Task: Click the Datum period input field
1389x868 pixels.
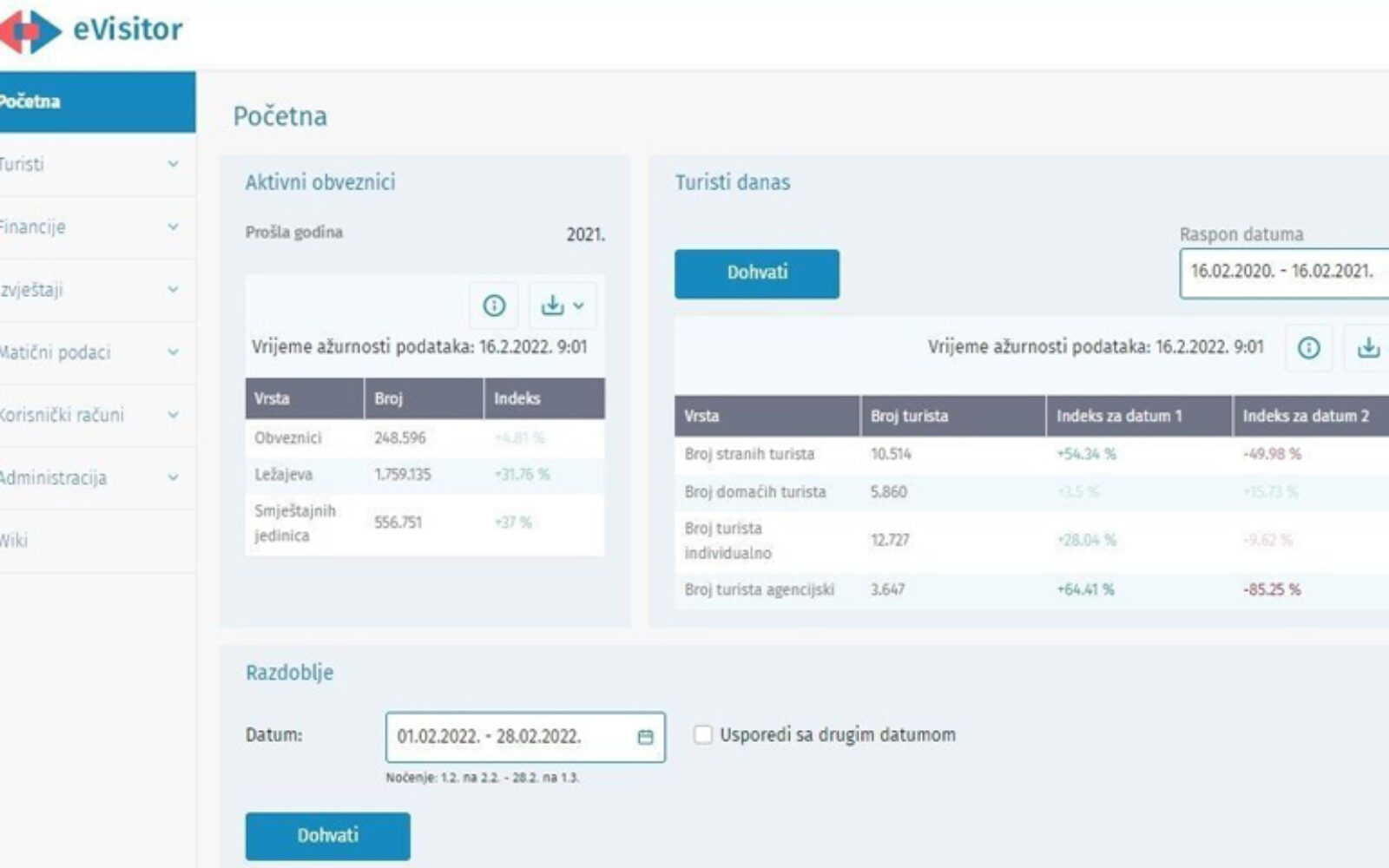Action: pyautogui.click(x=512, y=737)
